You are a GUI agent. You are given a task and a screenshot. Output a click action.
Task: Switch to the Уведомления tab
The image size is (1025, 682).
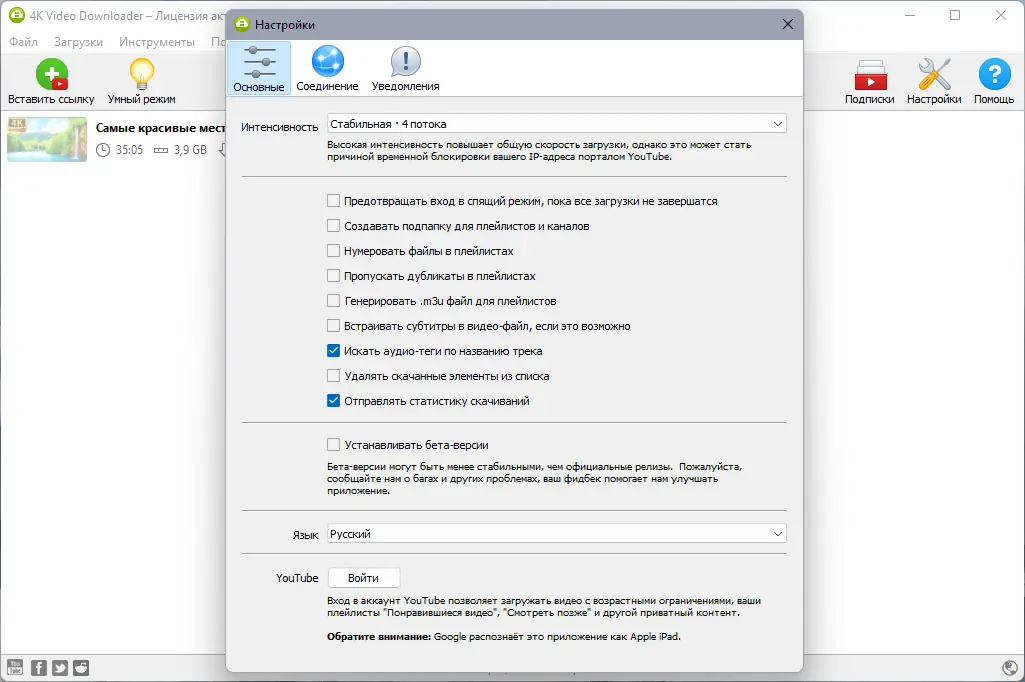405,69
